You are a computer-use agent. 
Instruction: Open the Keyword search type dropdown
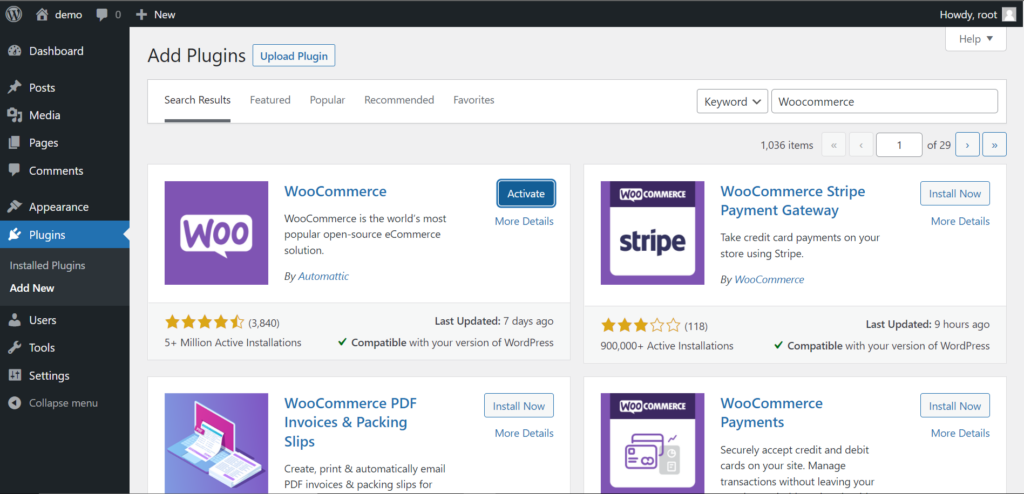pos(733,102)
